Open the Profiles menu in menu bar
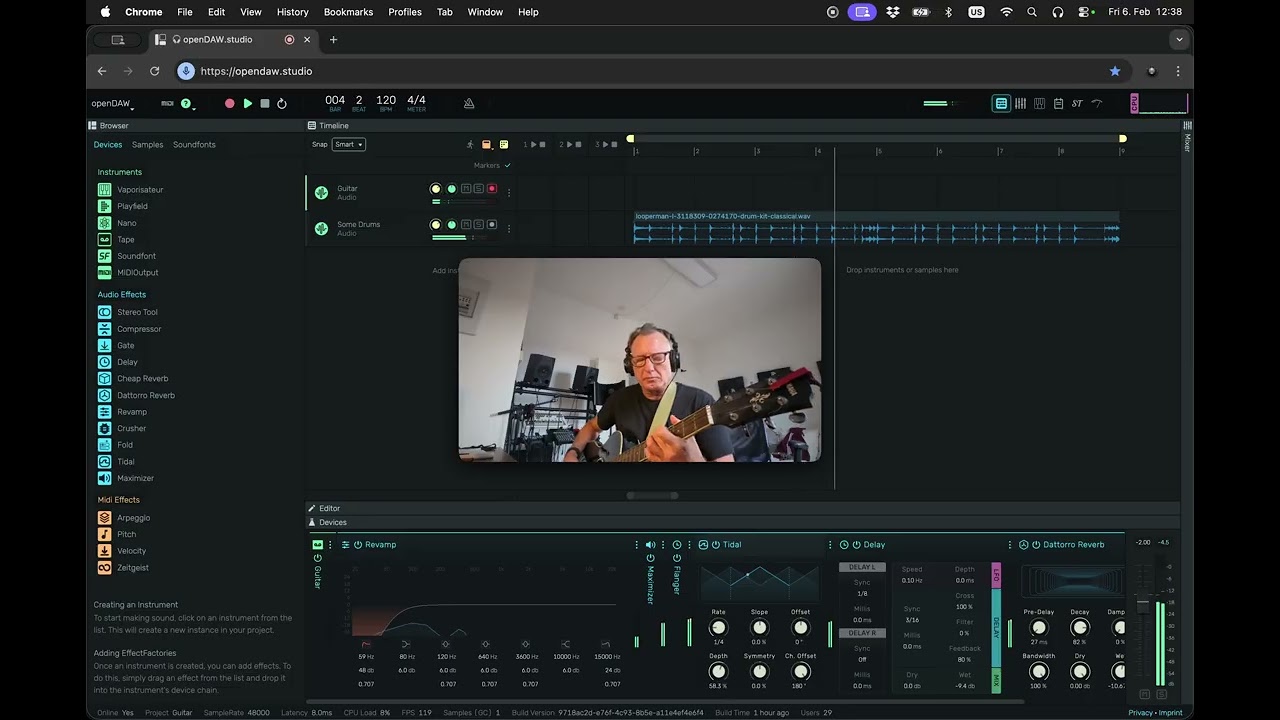Viewport: 1280px width, 720px height. click(x=405, y=12)
